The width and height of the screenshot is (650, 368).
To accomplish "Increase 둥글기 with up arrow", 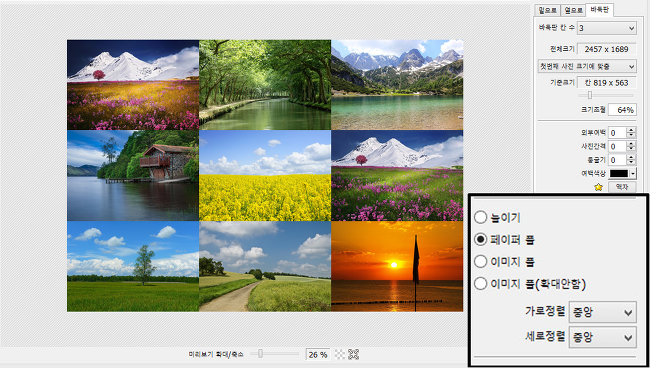I will tap(631, 157).
